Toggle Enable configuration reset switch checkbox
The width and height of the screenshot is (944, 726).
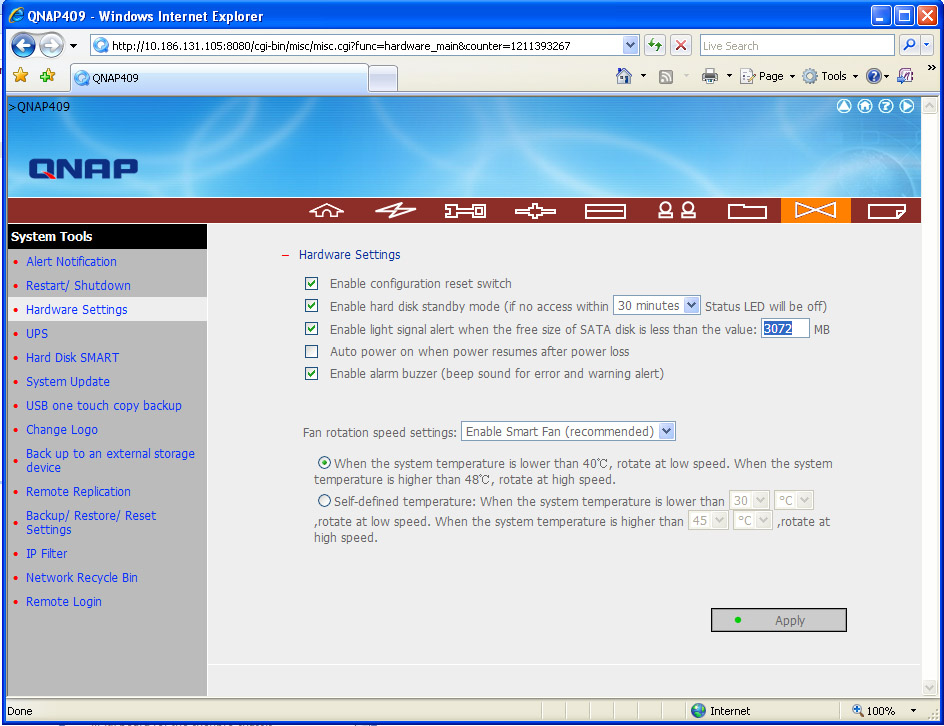point(311,283)
